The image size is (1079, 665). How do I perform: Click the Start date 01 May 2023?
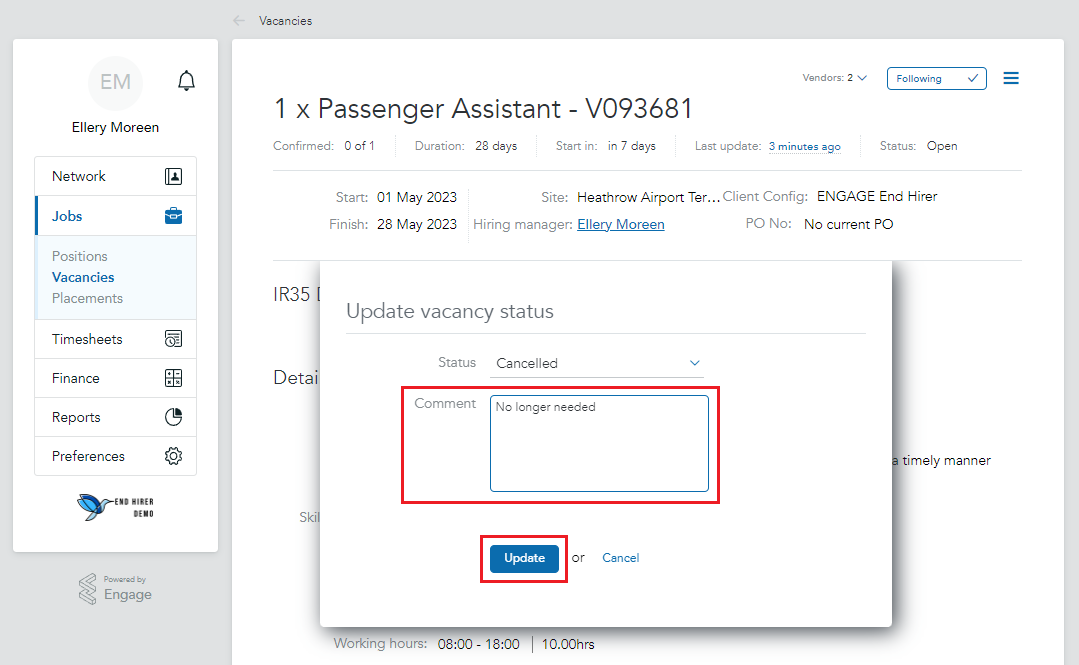click(x=417, y=198)
